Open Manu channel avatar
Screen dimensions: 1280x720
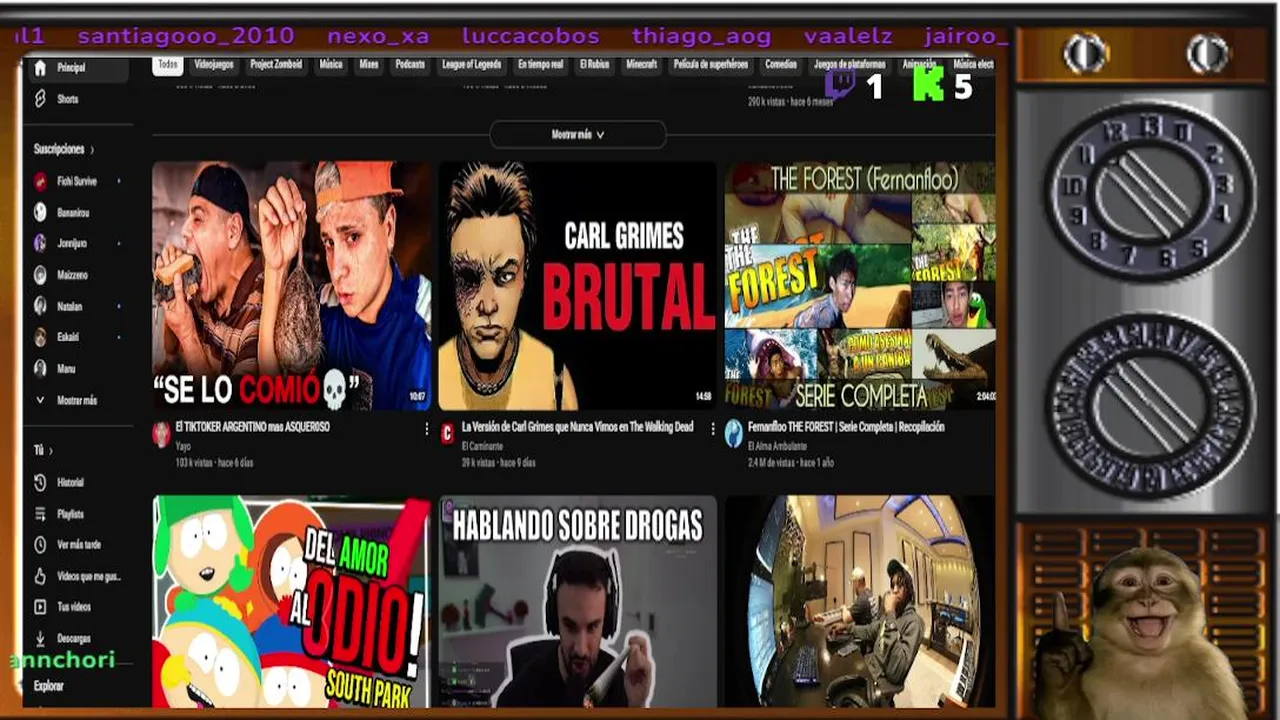[x=40, y=368]
